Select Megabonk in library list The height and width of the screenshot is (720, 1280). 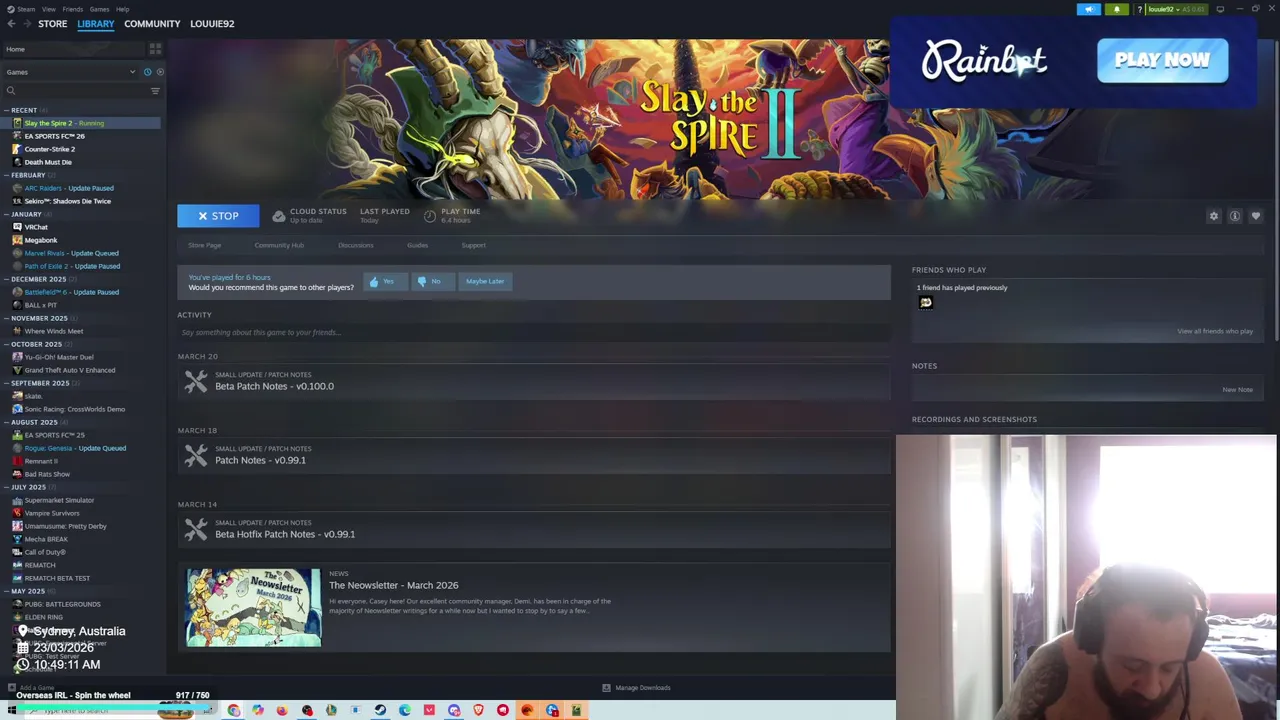(x=41, y=240)
